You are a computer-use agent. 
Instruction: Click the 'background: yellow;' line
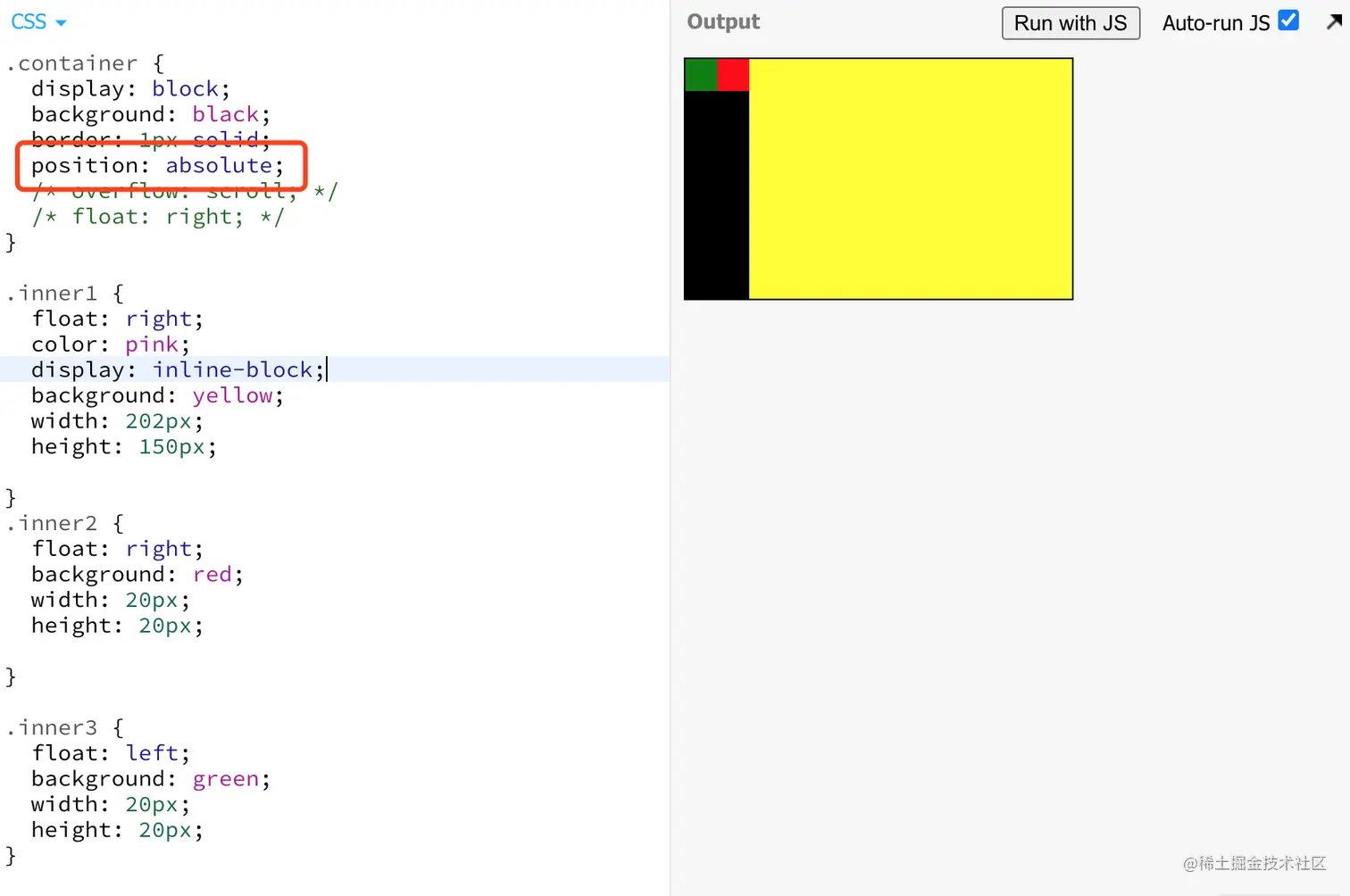click(157, 395)
